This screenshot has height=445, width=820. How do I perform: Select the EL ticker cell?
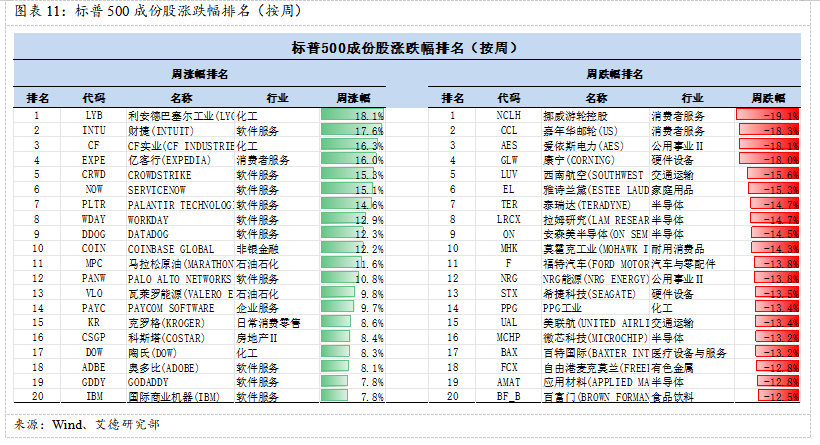click(508, 189)
